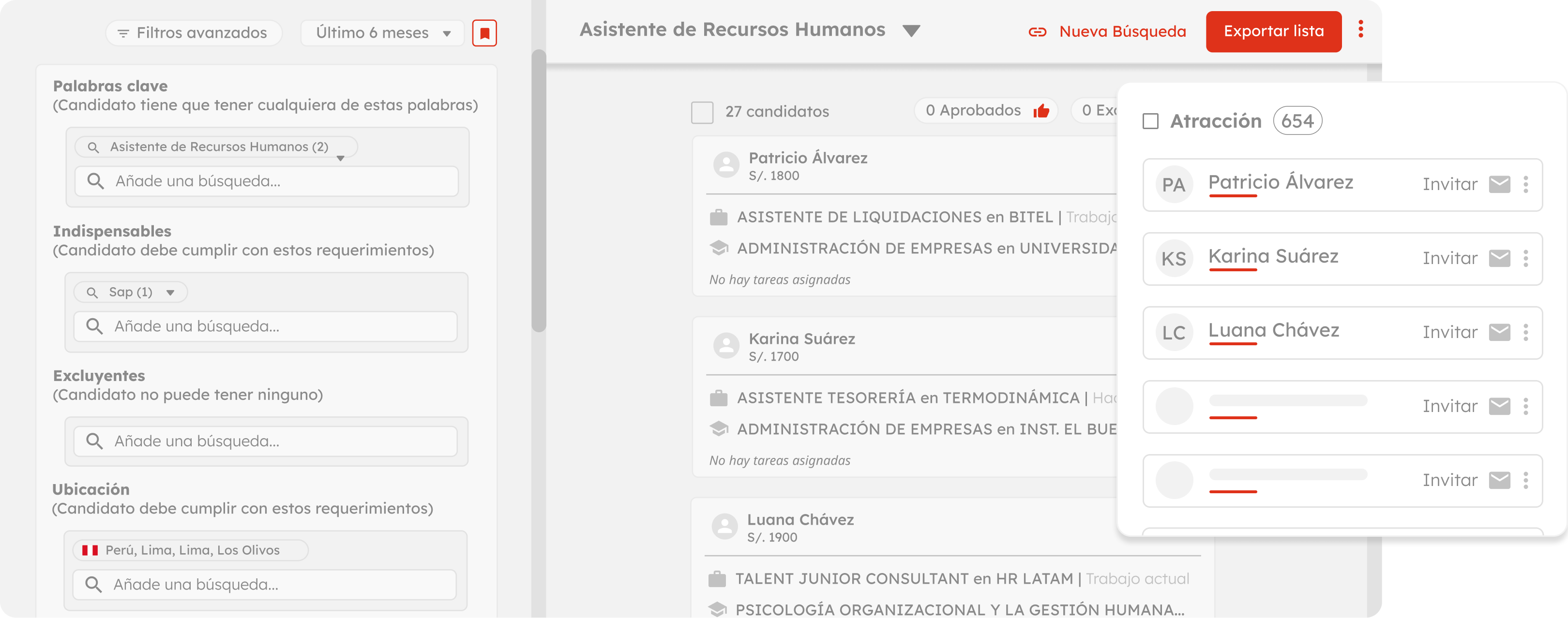
Task: Expand the Asistente de Recursos Humanos title dropdown
Action: 911,30
